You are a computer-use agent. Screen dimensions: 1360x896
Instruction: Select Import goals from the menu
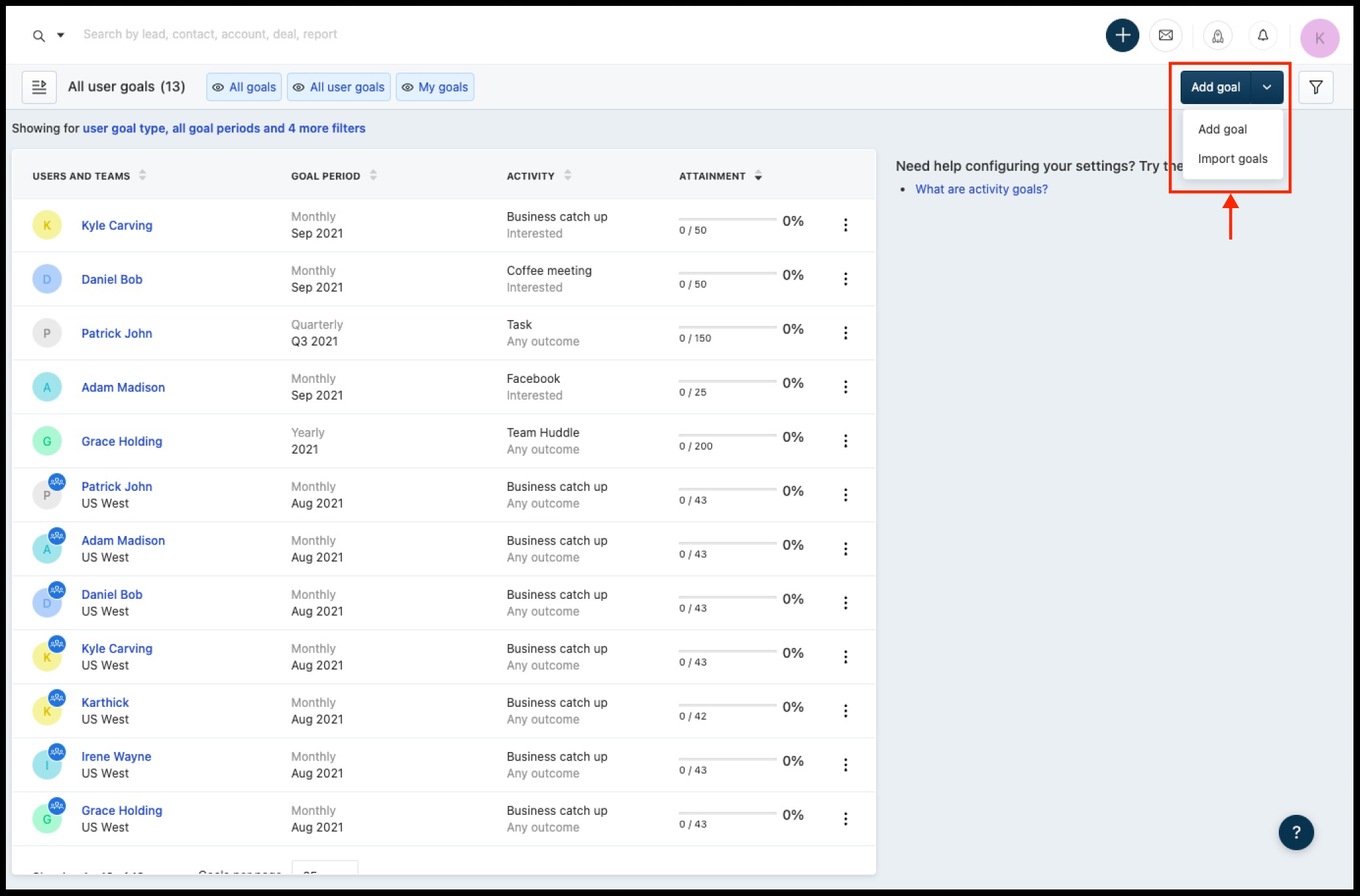point(1232,159)
